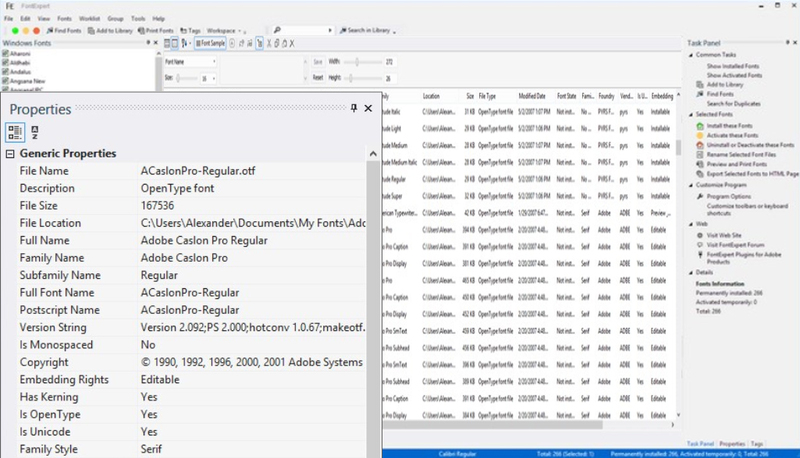
Task: Toggle the Angsana New font checkbox
Action: [x=6, y=80]
